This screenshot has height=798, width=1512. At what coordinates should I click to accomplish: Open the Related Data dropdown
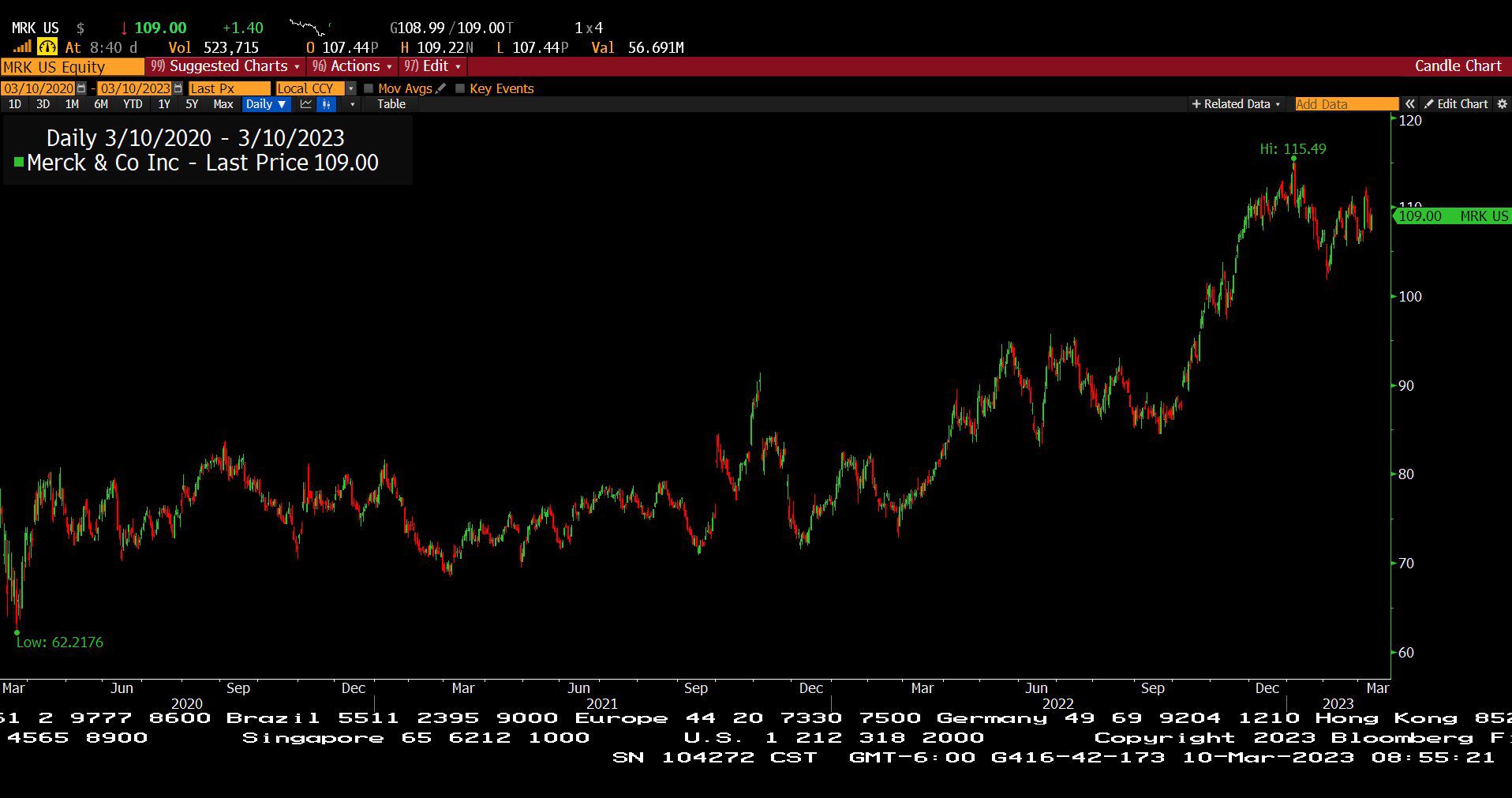click(x=1236, y=104)
